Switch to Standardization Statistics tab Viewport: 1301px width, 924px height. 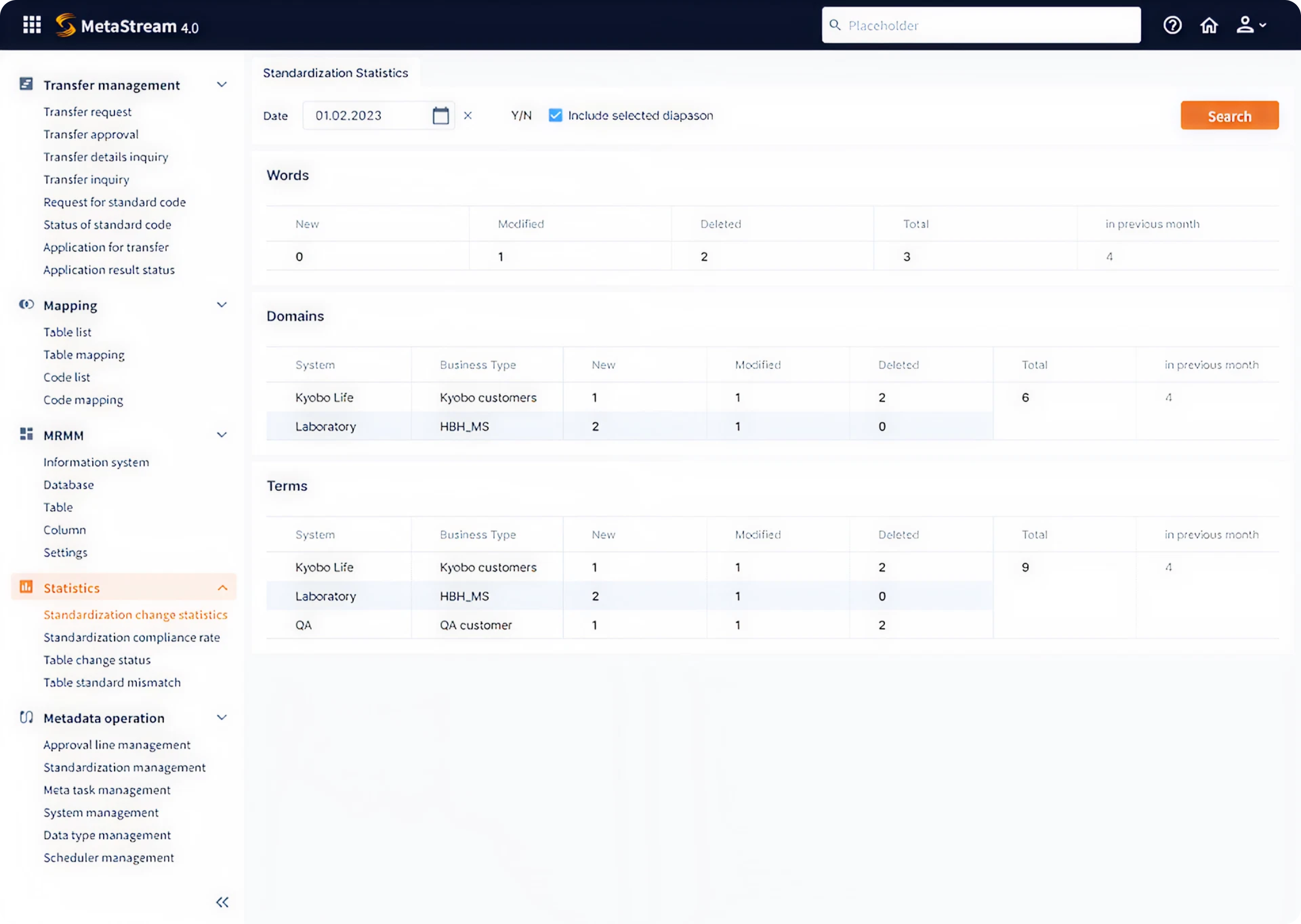click(x=335, y=72)
